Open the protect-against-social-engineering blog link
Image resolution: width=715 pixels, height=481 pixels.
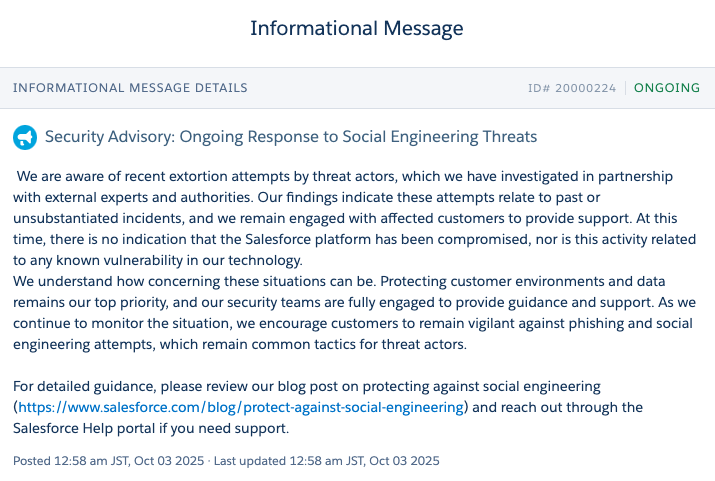click(242, 407)
